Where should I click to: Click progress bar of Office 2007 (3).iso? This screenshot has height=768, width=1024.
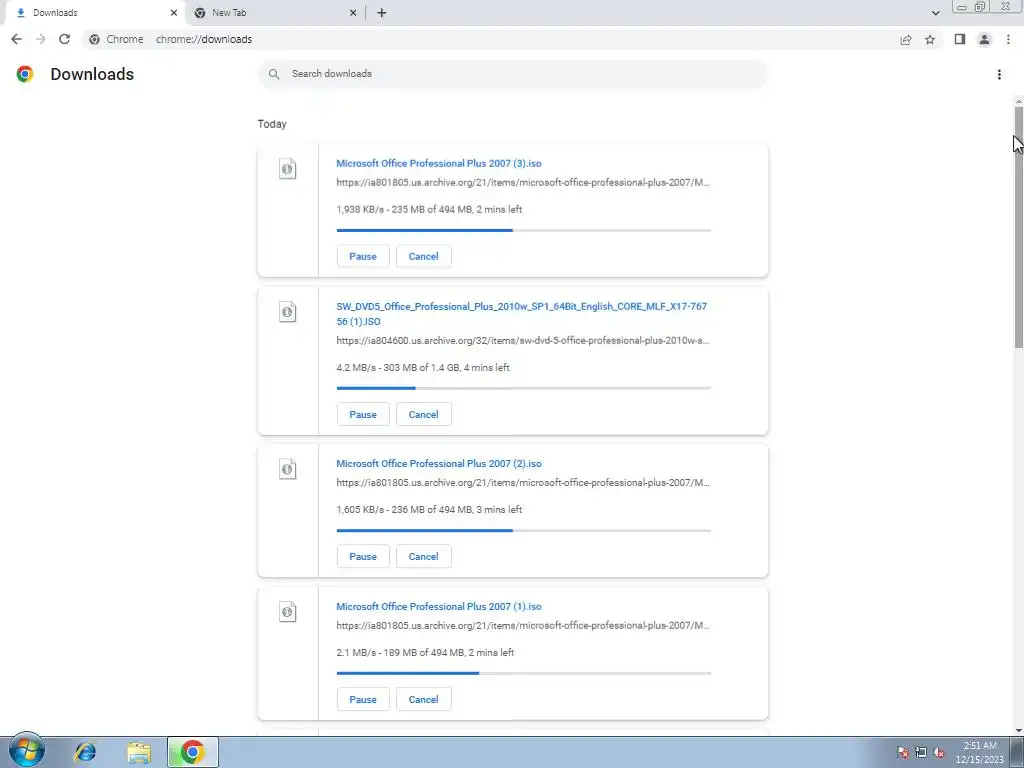[524, 230]
